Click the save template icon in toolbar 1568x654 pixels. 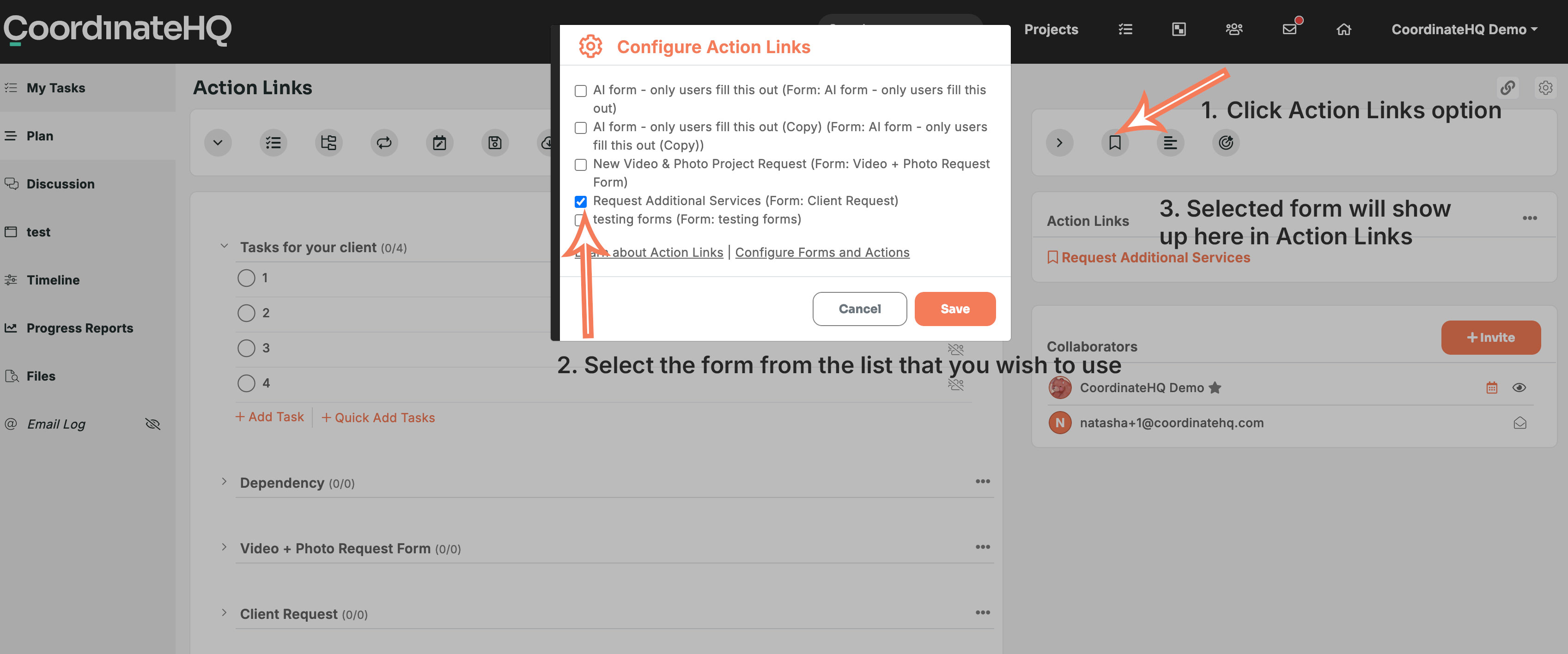click(495, 142)
